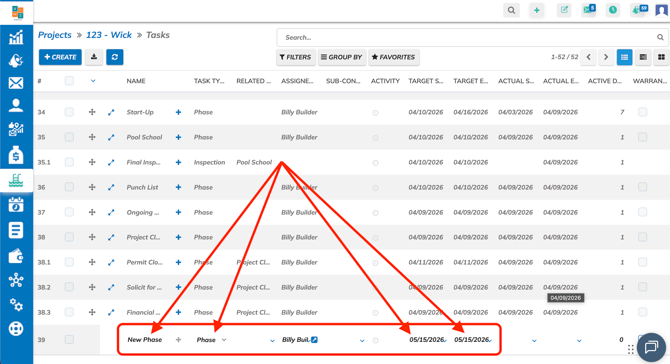Sort by Task Type column header
Screen dimensions: 670x364
pos(209,81)
